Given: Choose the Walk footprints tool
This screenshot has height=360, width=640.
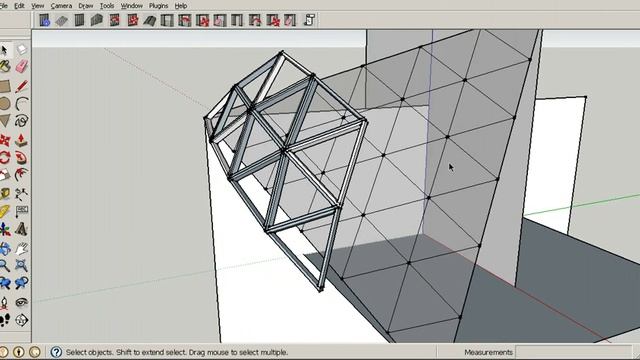Looking at the screenshot, I should point(4,320).
